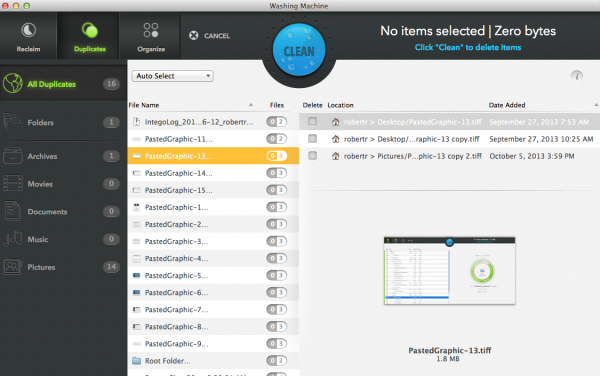This screenshot has width=600, height=376.
Task: Click the blue CLEAN button
Action: pos(299,50)
